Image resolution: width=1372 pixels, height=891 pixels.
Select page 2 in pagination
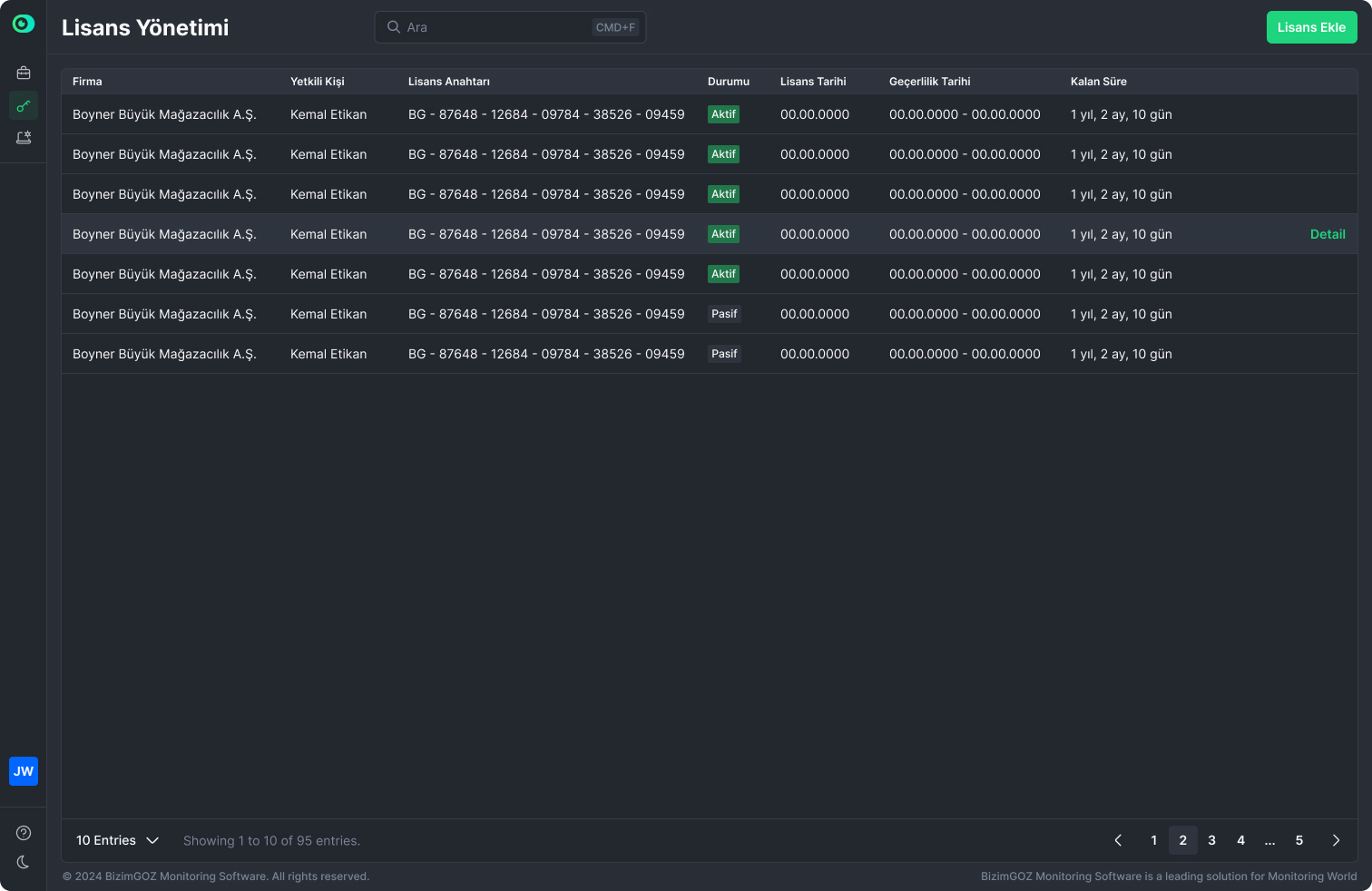coord(1183,840)
